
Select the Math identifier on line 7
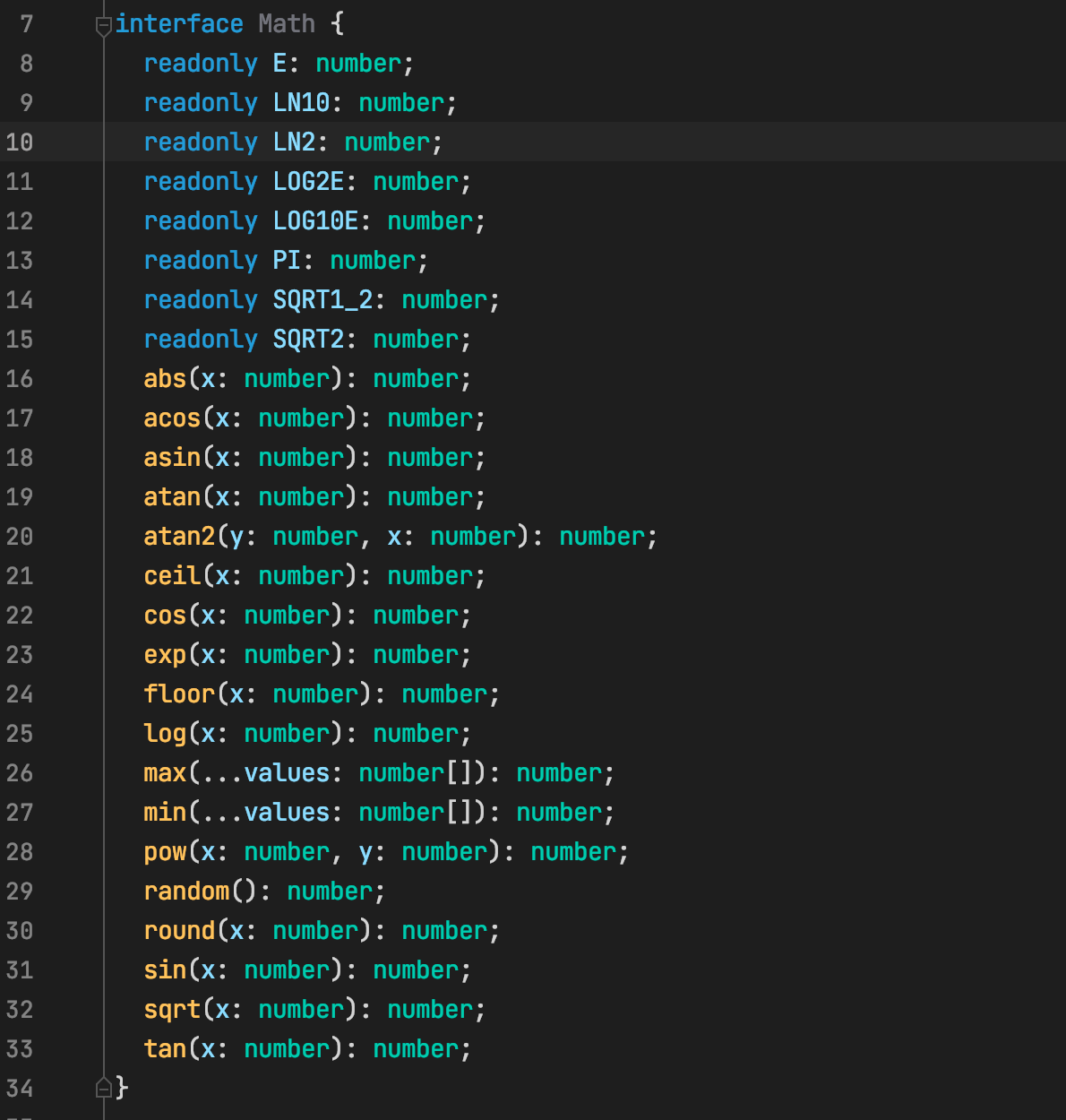coord(285,23)
